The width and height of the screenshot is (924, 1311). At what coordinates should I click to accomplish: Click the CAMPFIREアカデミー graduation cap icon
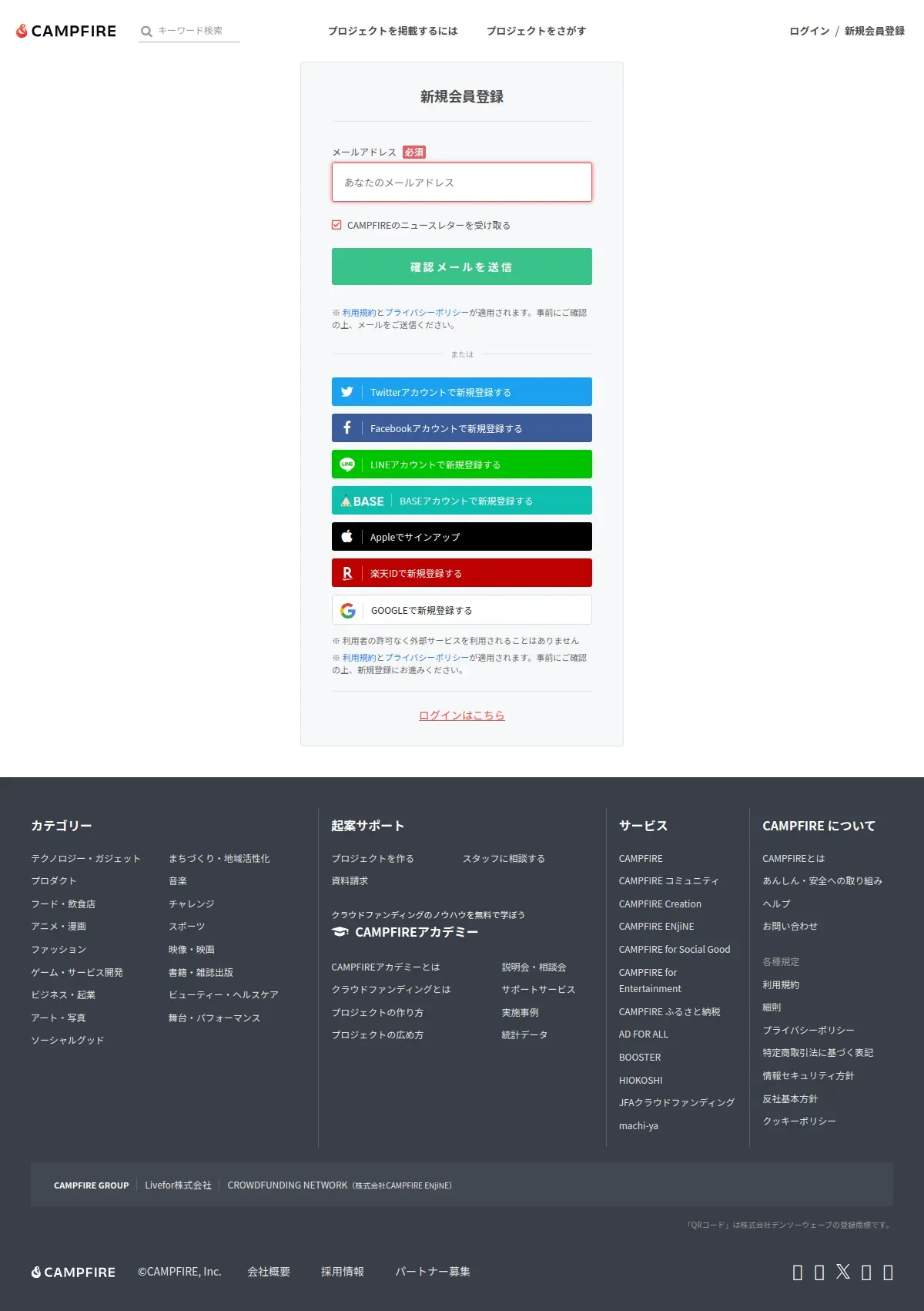pos(340,932)
